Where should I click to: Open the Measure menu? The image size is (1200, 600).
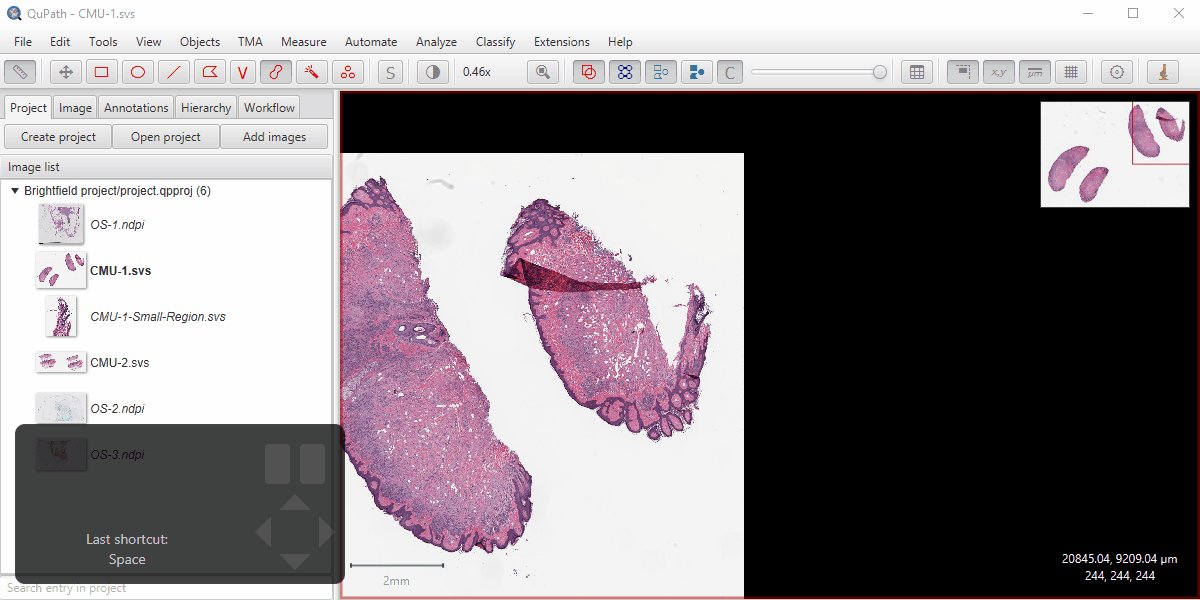pos(303,42)
